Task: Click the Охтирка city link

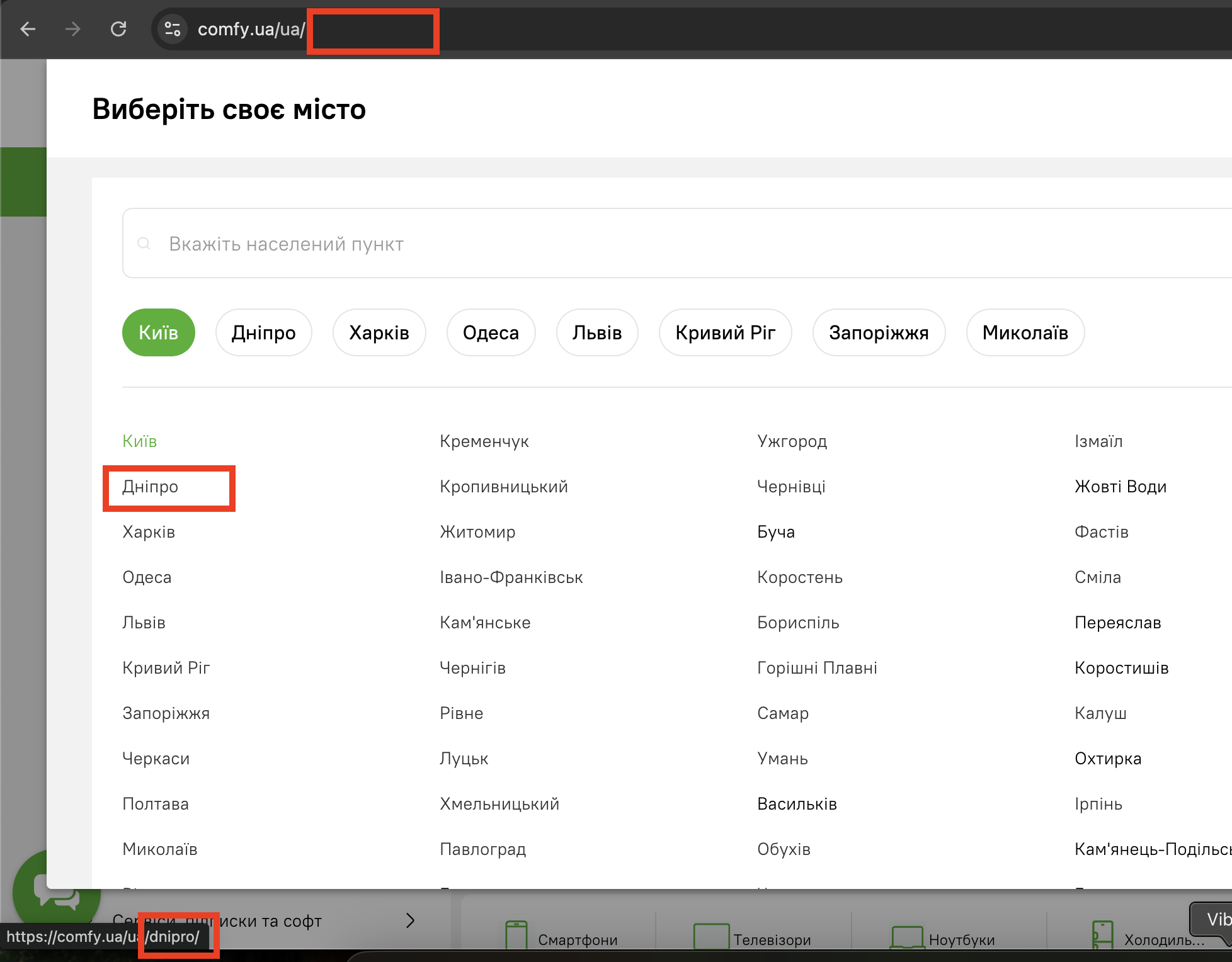Action: click(x=1109, y=759)
